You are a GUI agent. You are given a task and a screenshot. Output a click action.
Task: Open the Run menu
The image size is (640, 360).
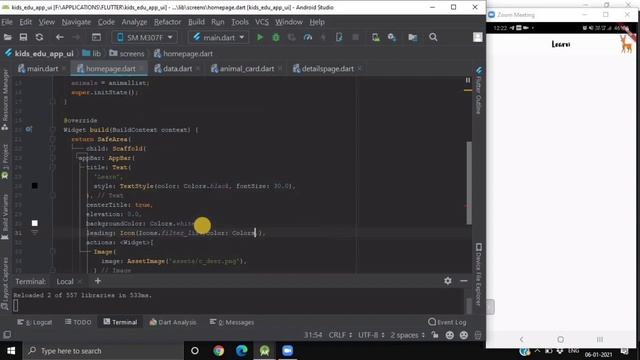pyautogui.click(x=218, y=22)
